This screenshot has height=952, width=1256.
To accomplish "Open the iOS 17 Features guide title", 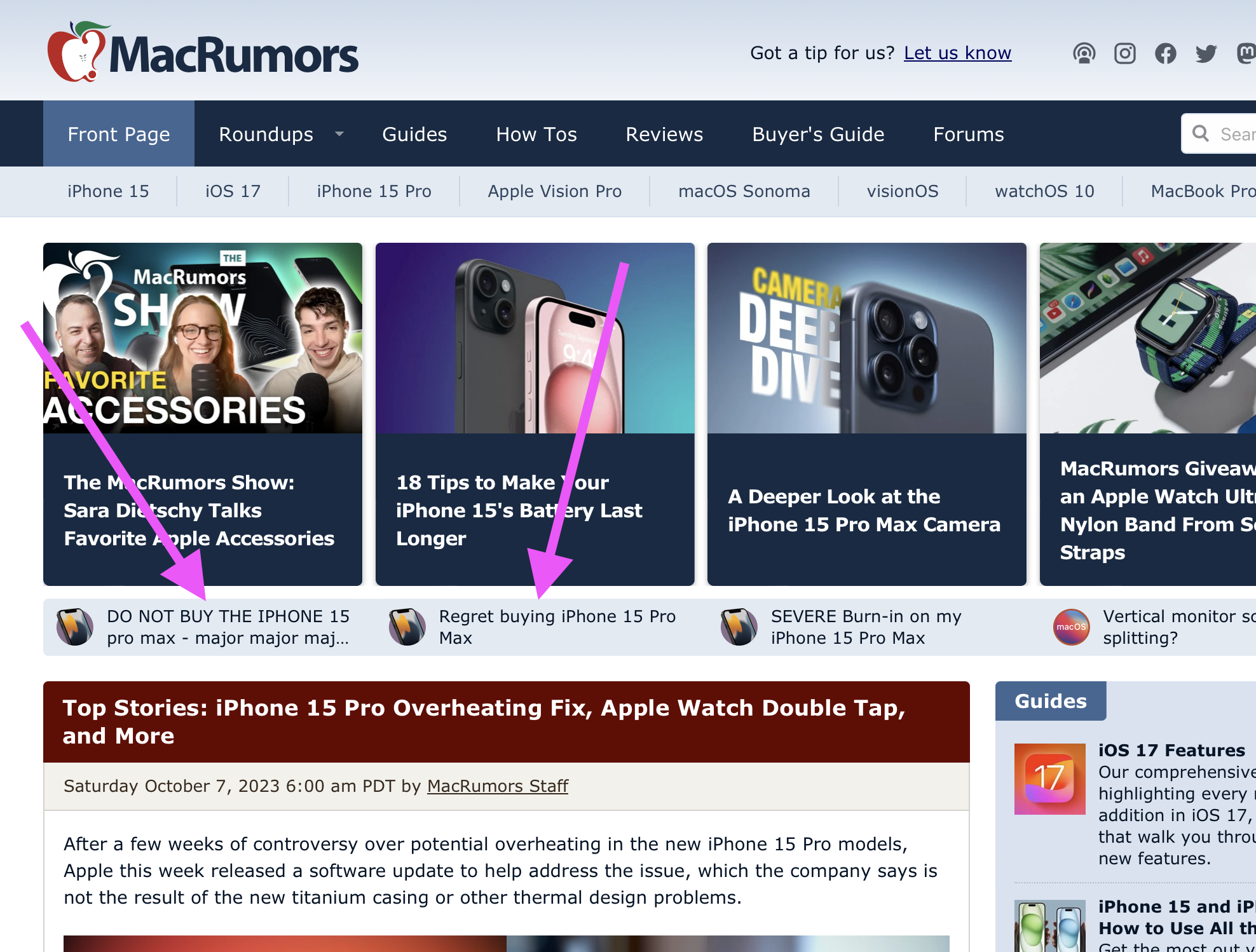I will (x=1171, y=751).
